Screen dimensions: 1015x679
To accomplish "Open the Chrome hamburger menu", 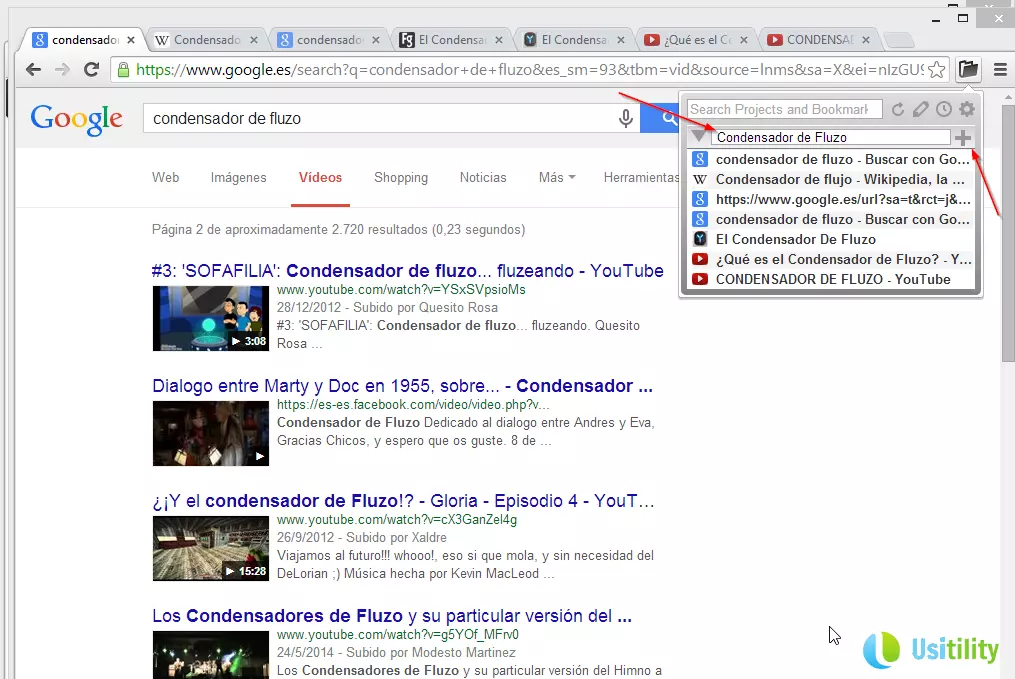I will pyautogui.click(x=1000, y=70).
